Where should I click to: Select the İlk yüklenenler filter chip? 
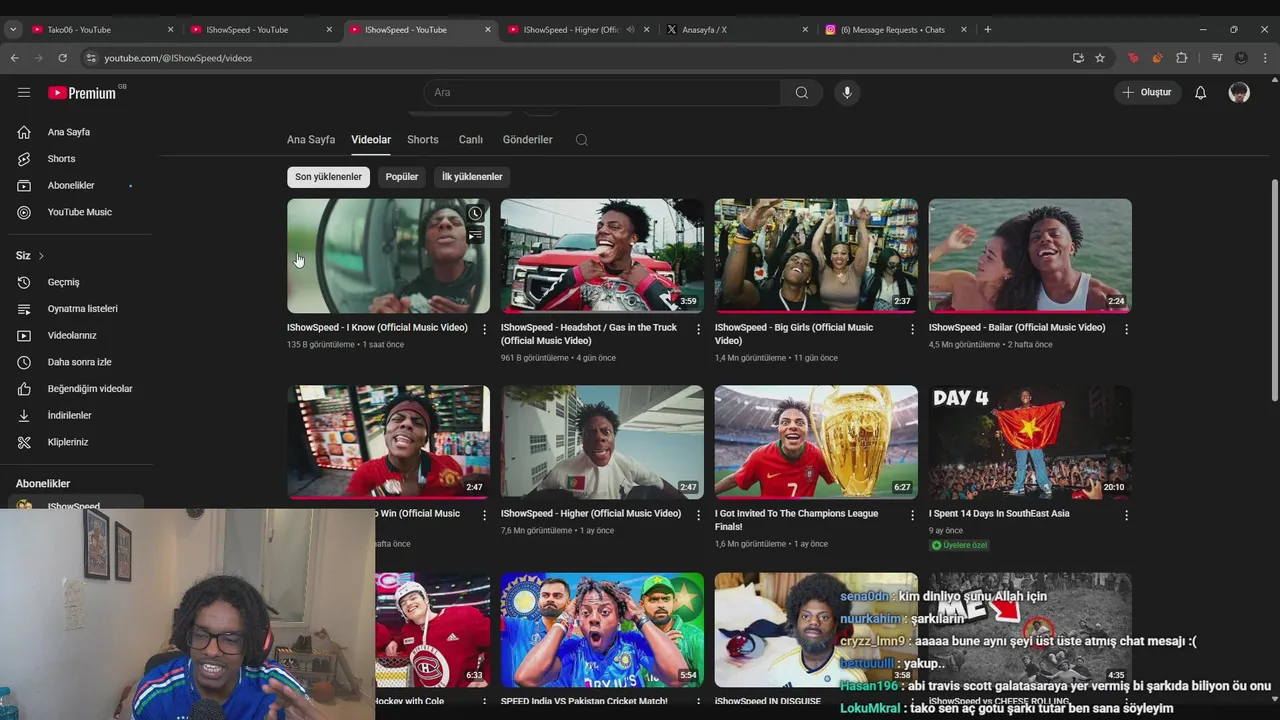(472, 177)
